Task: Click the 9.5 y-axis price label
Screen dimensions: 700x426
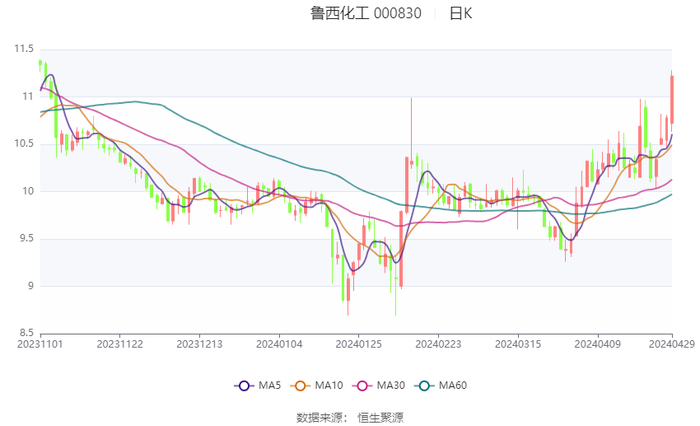Action: click(26, 238)
